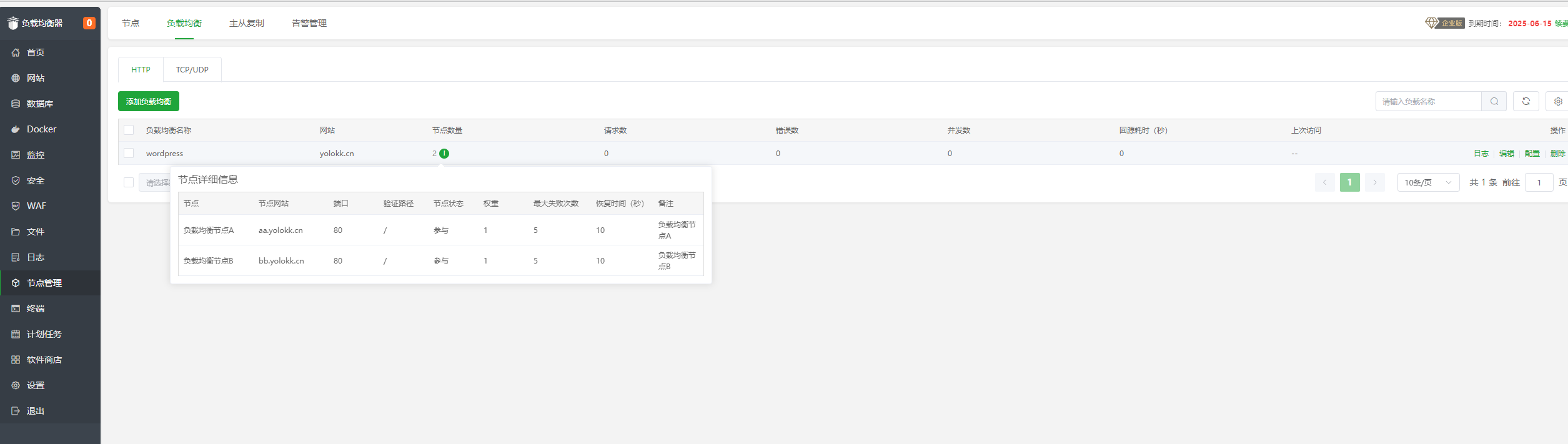Click the 添加负载均衡 button

(149, 101)
